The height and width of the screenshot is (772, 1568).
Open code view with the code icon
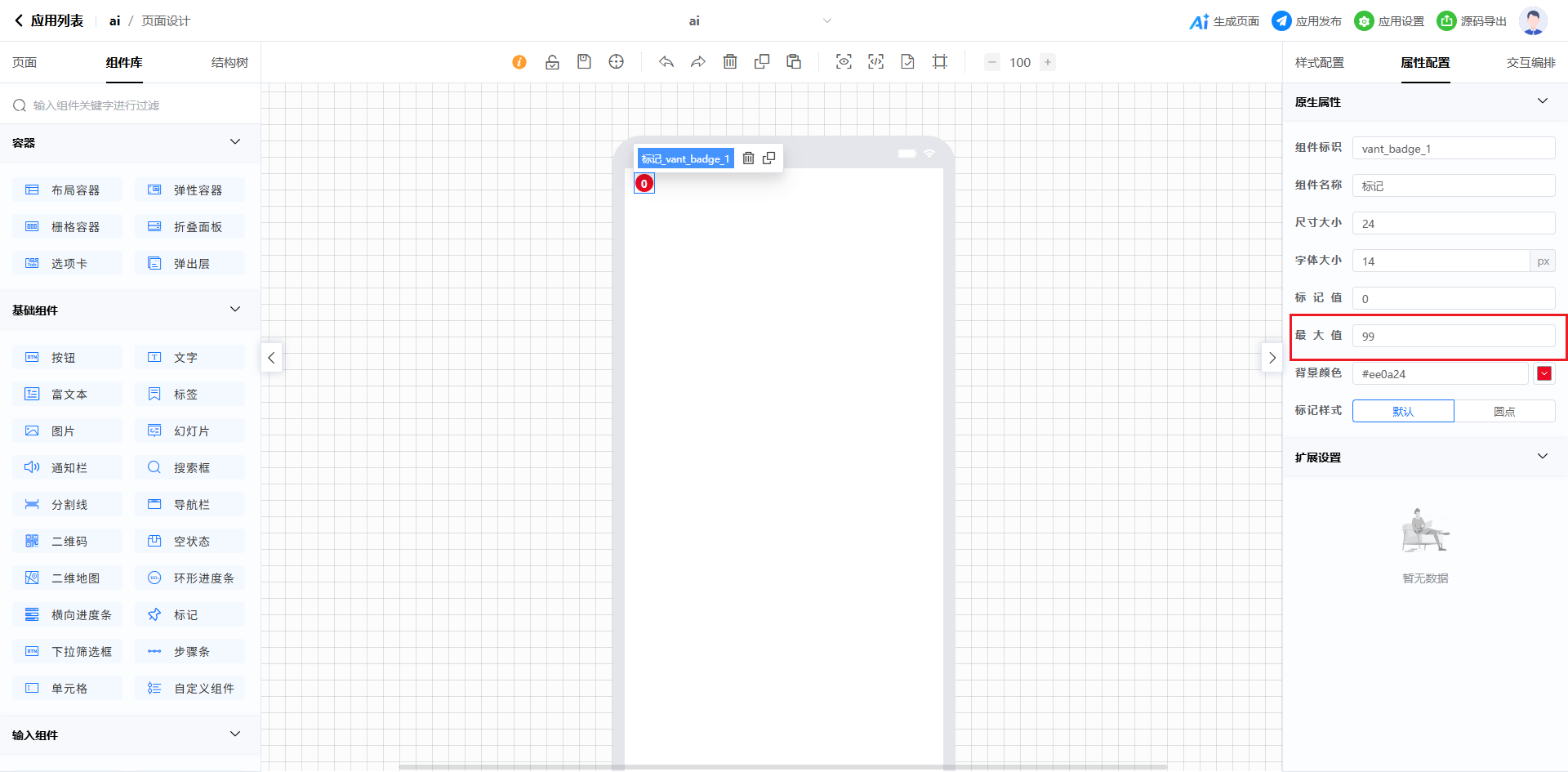click(875, 62)
